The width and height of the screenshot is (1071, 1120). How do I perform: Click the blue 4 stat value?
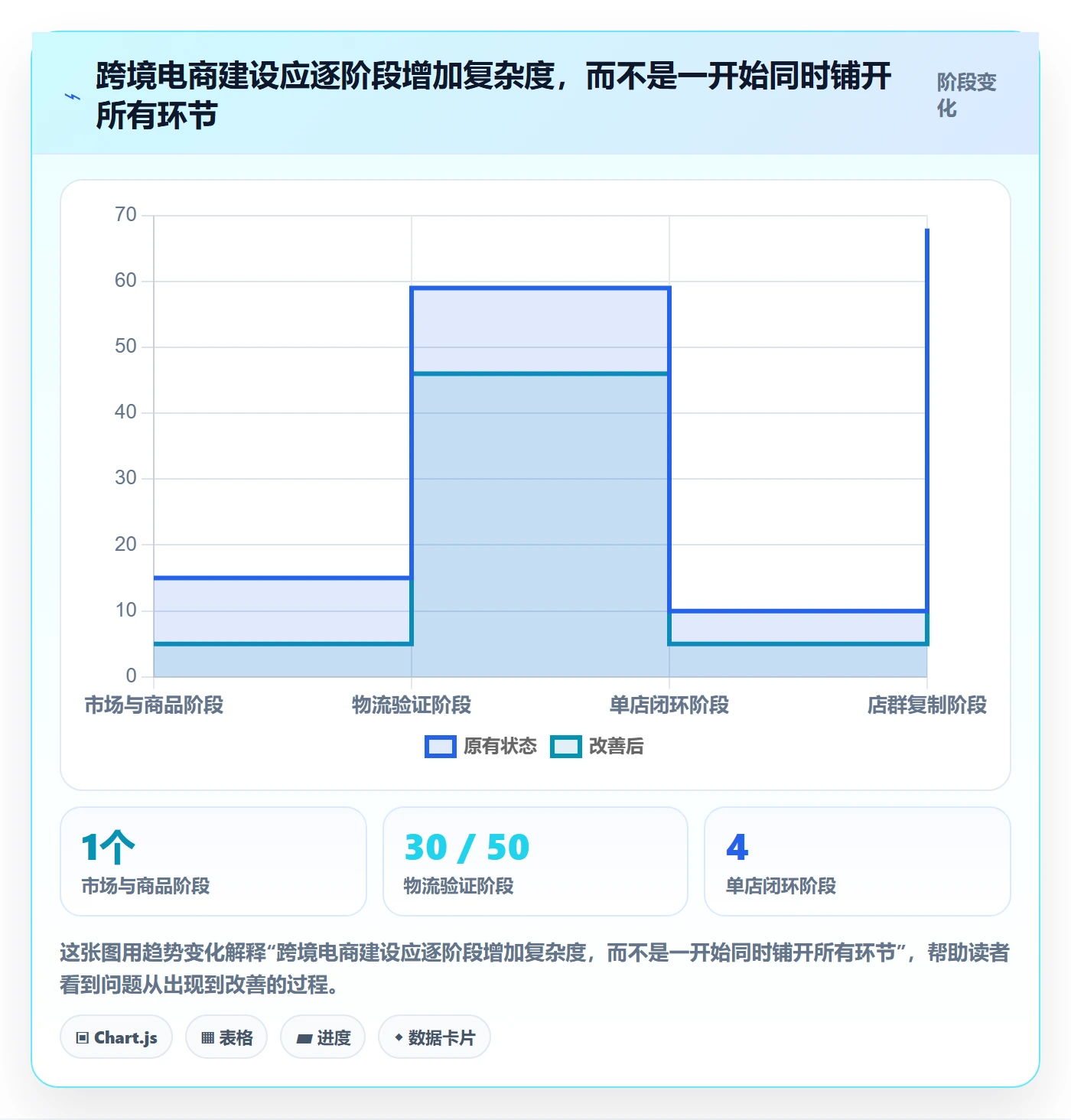(x=737, y=847)
